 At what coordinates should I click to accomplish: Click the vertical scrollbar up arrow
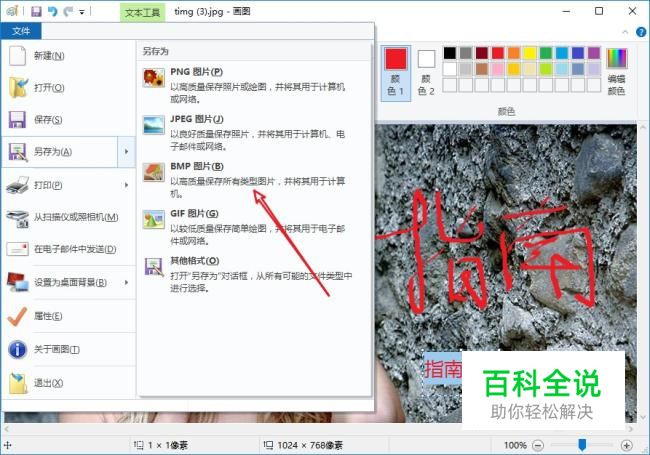pyautogui.click(x=643, y=128)
